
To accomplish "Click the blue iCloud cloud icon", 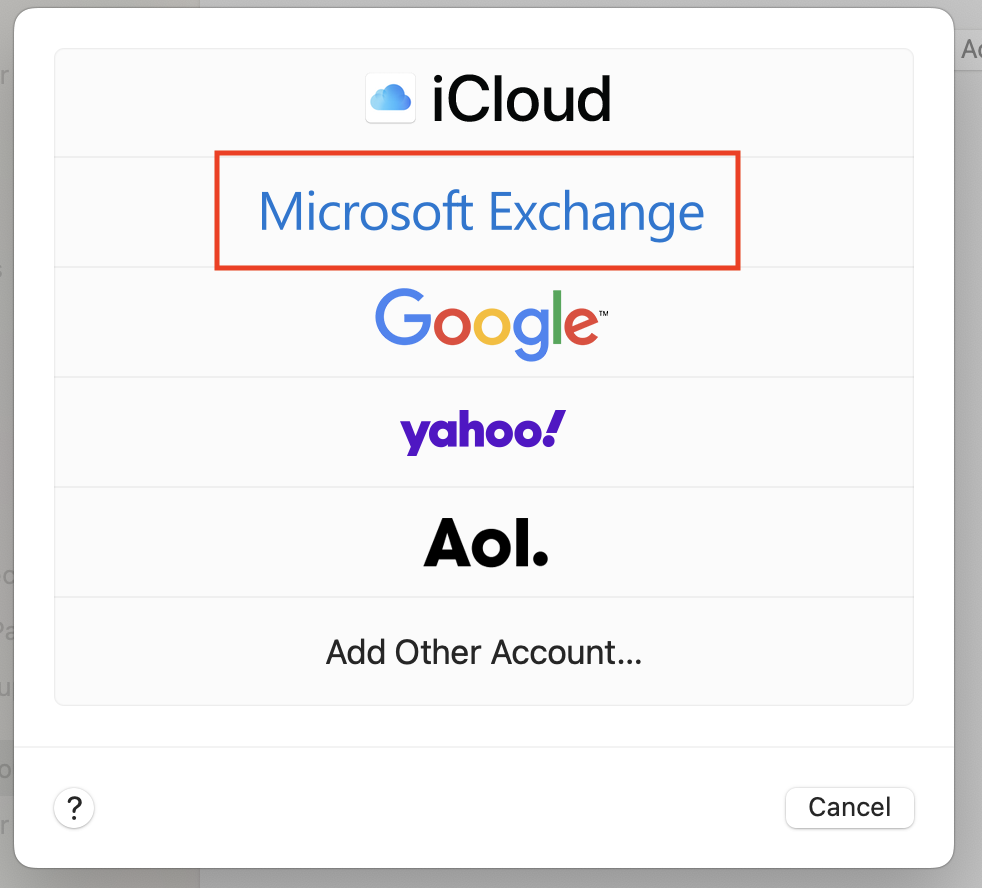I will [391, 98].
